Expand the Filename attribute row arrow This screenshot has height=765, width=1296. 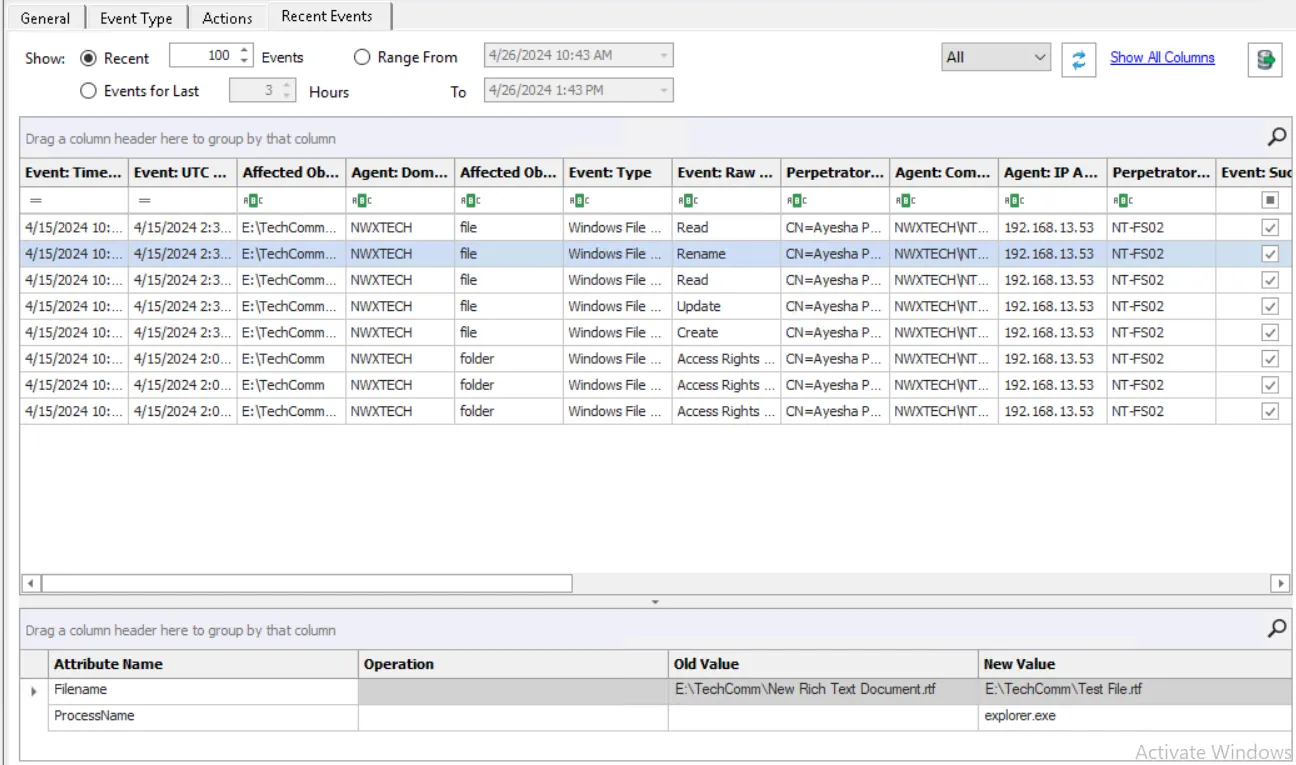coord(35,691)
